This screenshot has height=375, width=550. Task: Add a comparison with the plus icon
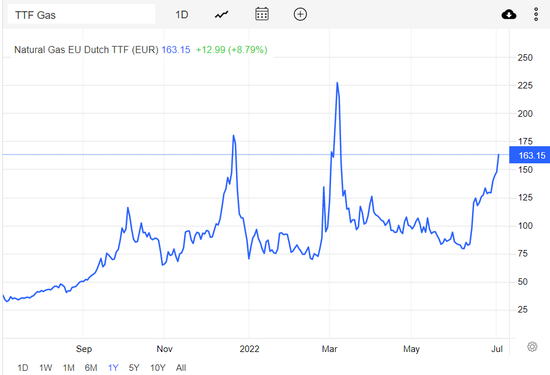(300, 14)
